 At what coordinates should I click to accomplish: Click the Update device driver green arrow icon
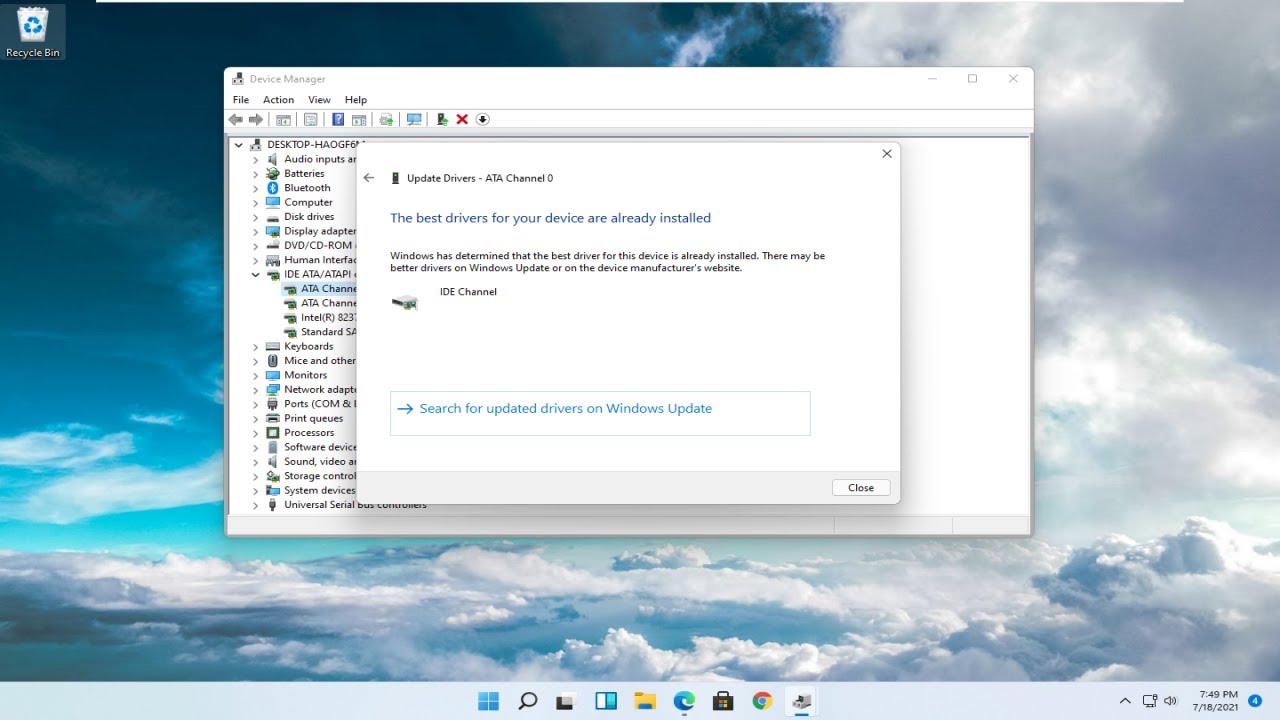[442, 119]
